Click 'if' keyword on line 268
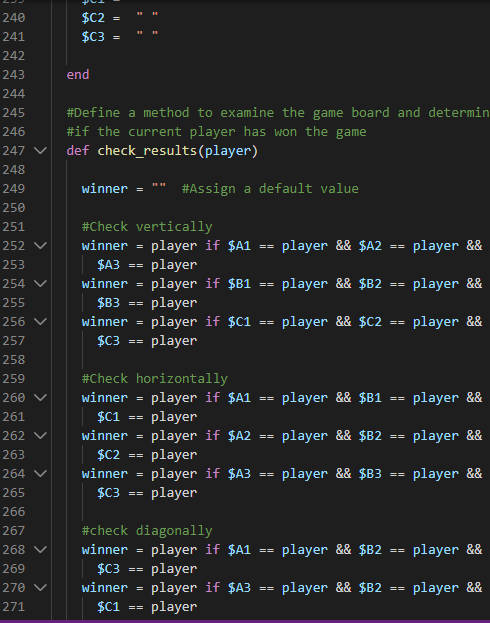 213,549
